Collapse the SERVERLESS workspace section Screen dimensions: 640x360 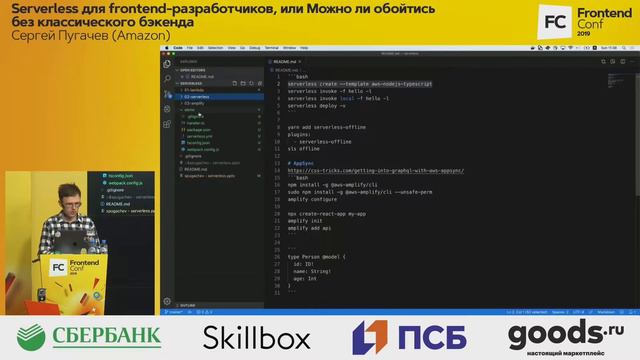pyautogui.click(x=191, y=83)
